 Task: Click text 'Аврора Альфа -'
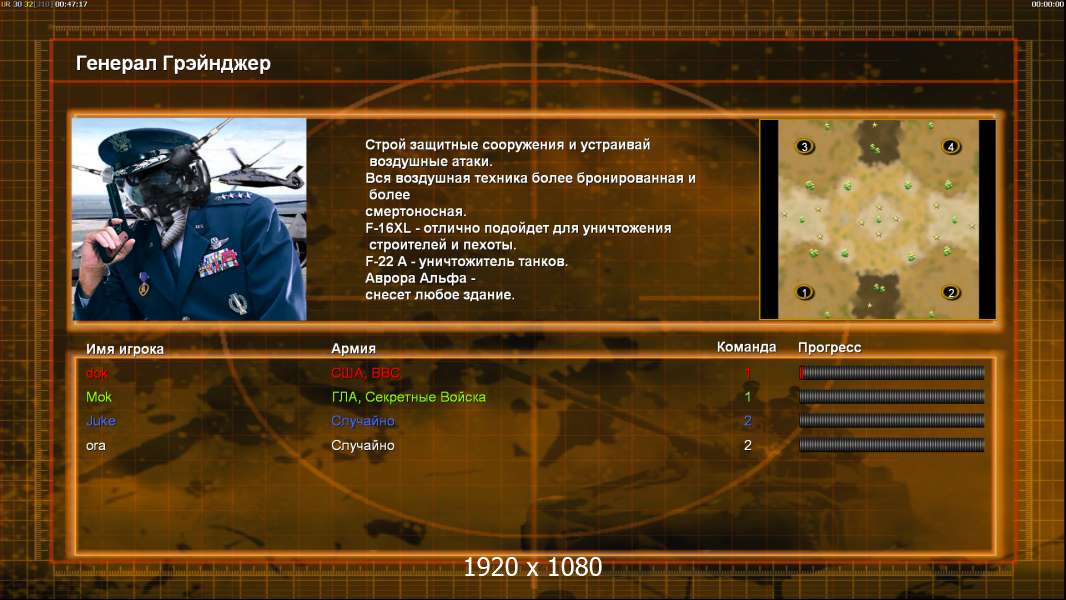tap(420, 279)
